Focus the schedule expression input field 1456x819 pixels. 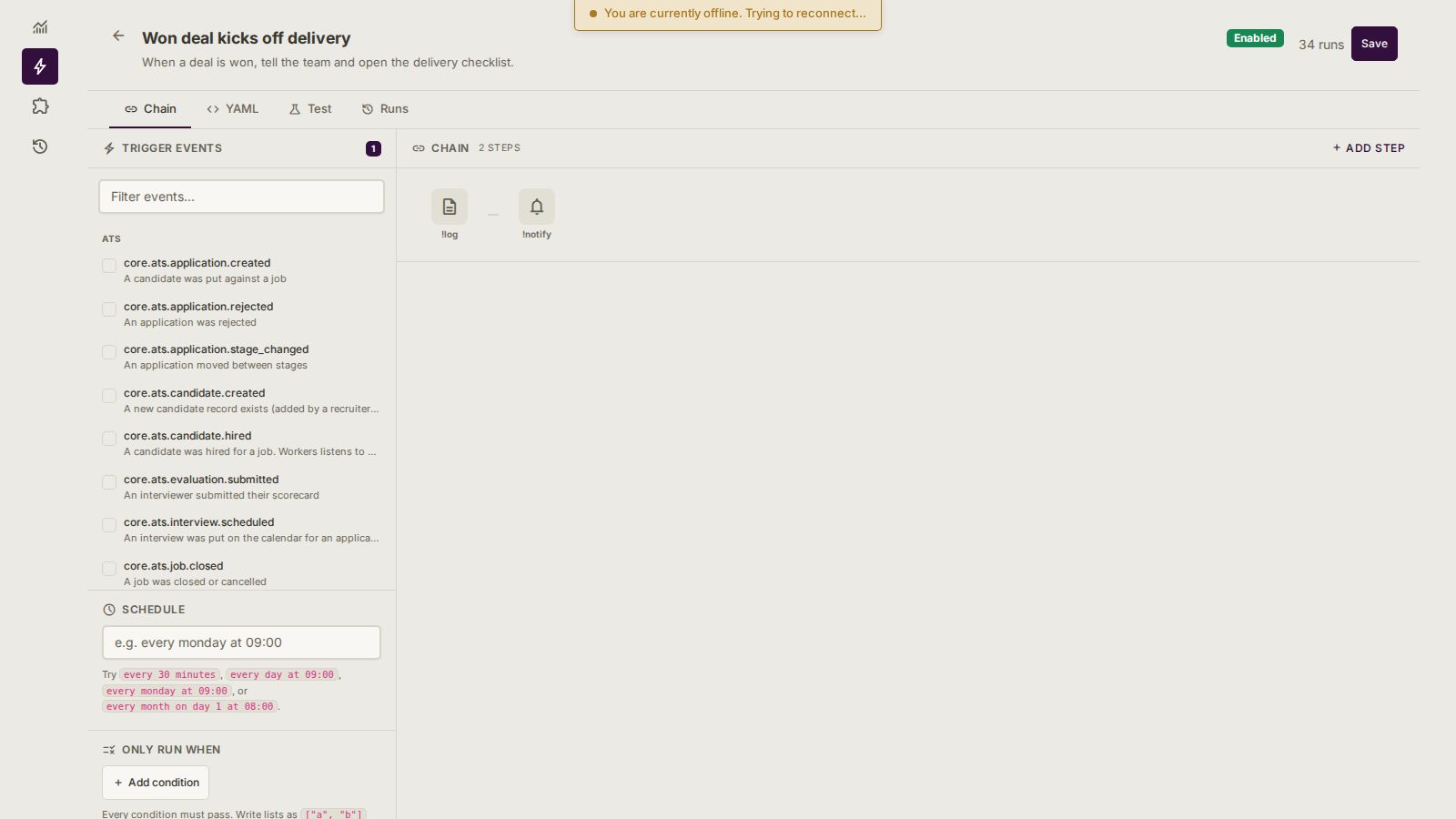point(241,642)
